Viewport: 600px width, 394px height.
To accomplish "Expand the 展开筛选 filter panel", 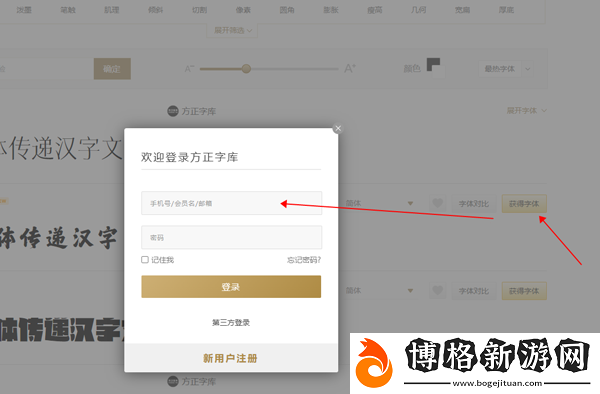I will click(x=232, y=30).
